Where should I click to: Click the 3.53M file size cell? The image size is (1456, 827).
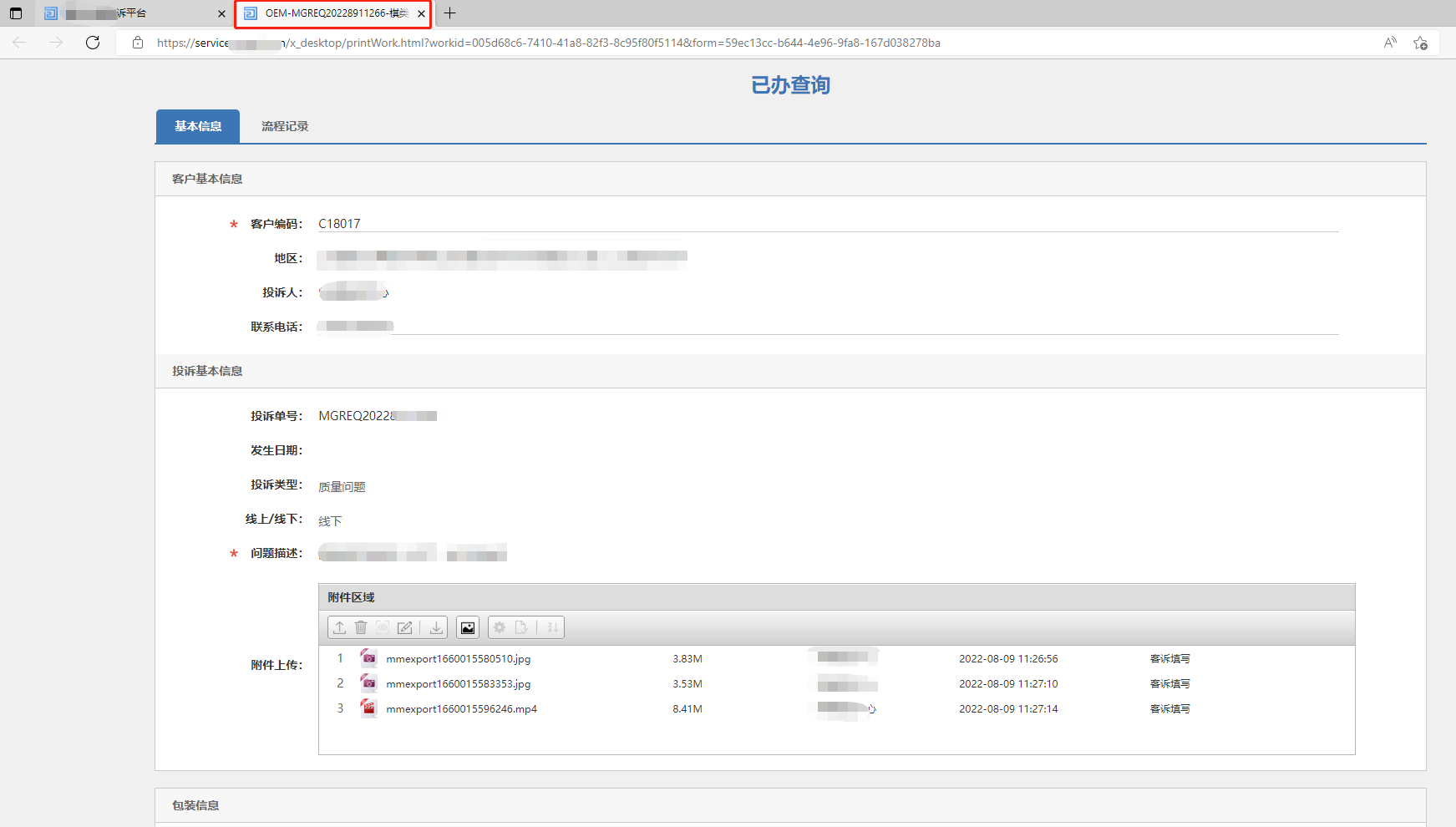point(687,684)
